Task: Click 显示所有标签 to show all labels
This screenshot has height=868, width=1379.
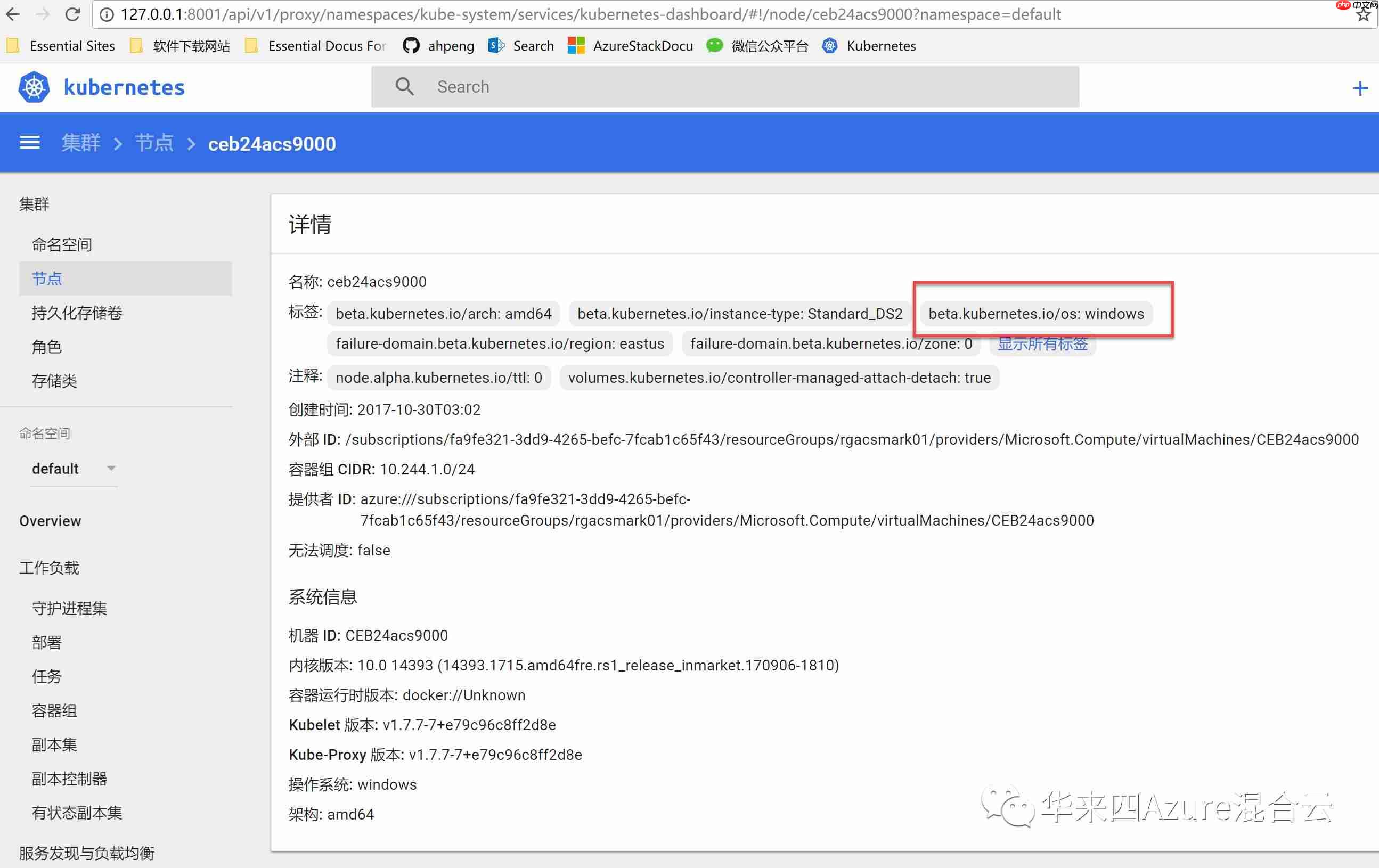Action: click(x=1043, y=343)
